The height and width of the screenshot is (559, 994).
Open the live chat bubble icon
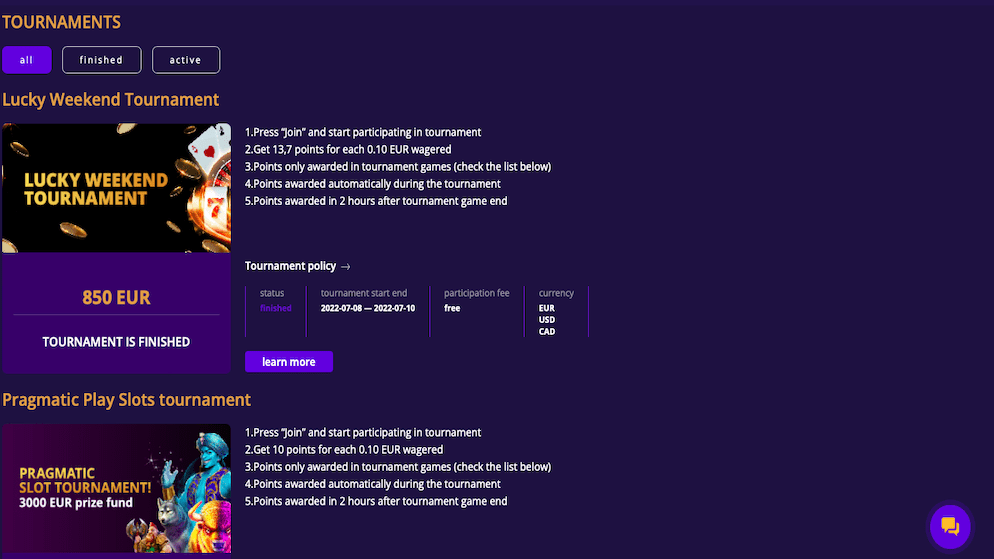pos(950,526)
